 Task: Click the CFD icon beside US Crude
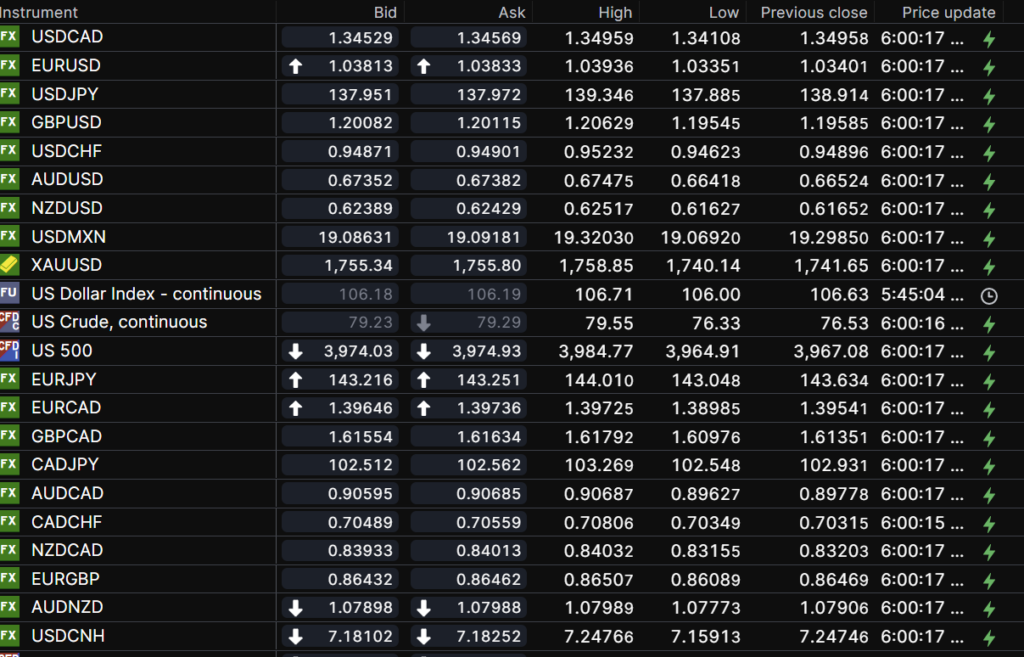click(9, 322)
